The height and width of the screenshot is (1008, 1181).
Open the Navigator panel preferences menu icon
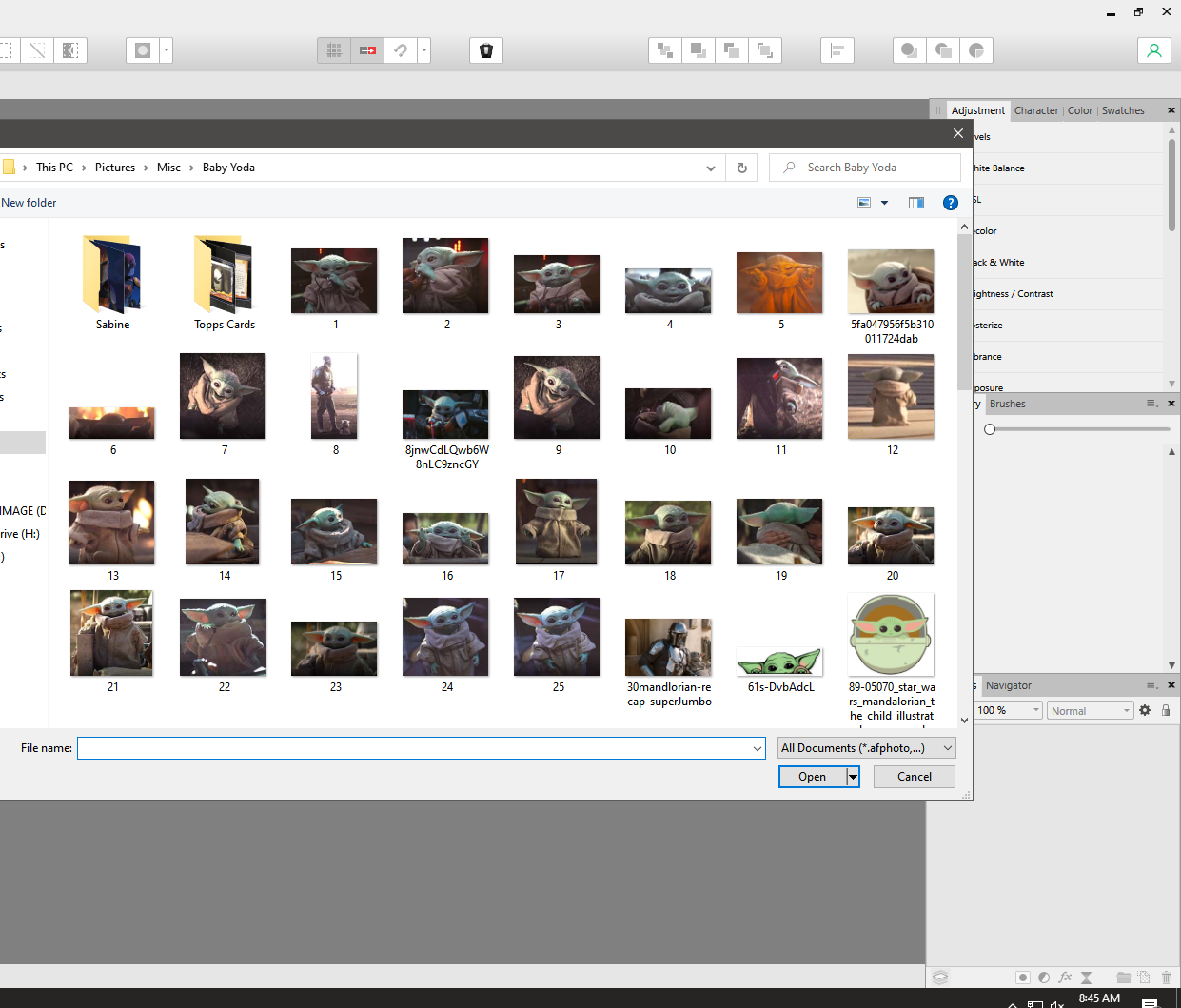coord(1152,685)
